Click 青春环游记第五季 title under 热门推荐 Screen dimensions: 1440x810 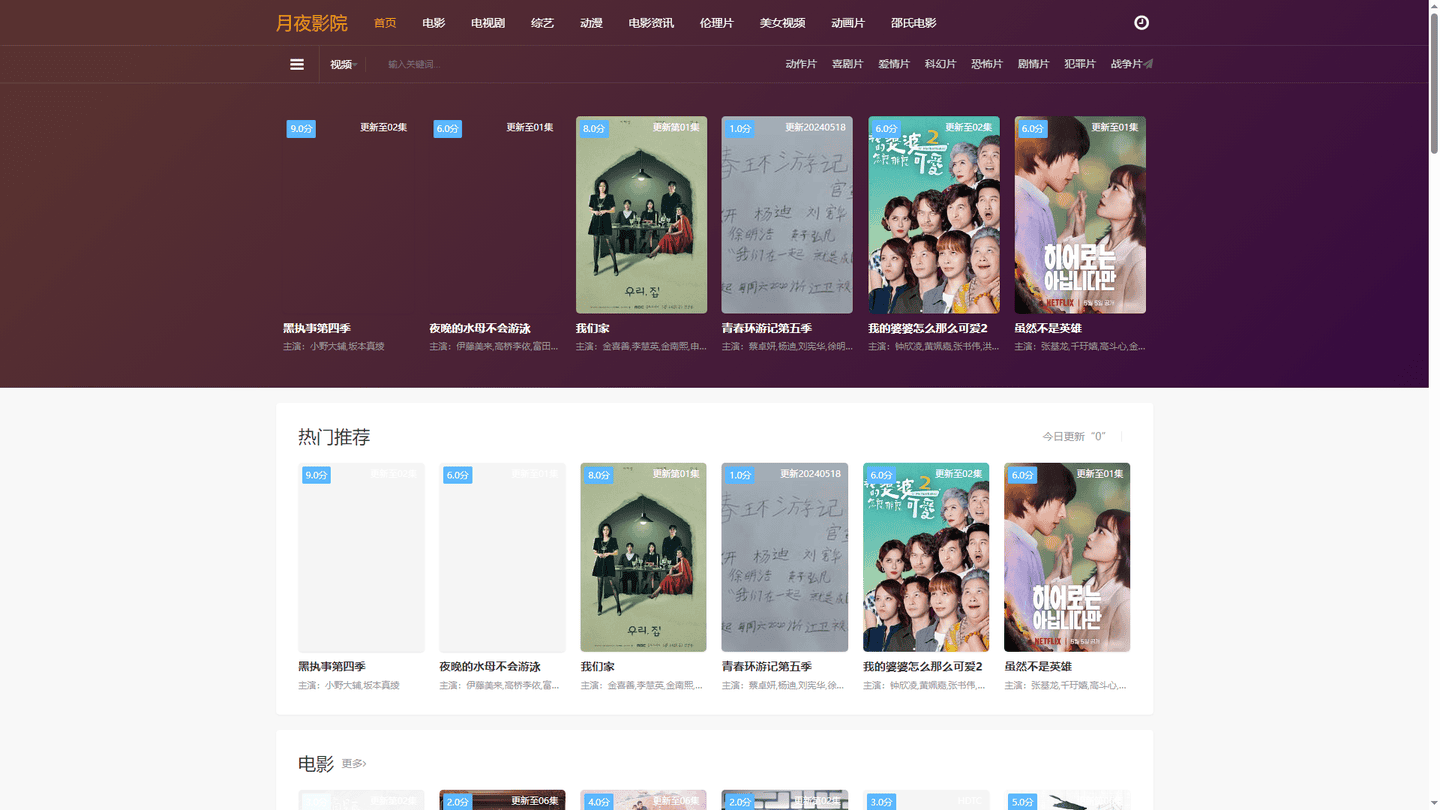(767, 666)
